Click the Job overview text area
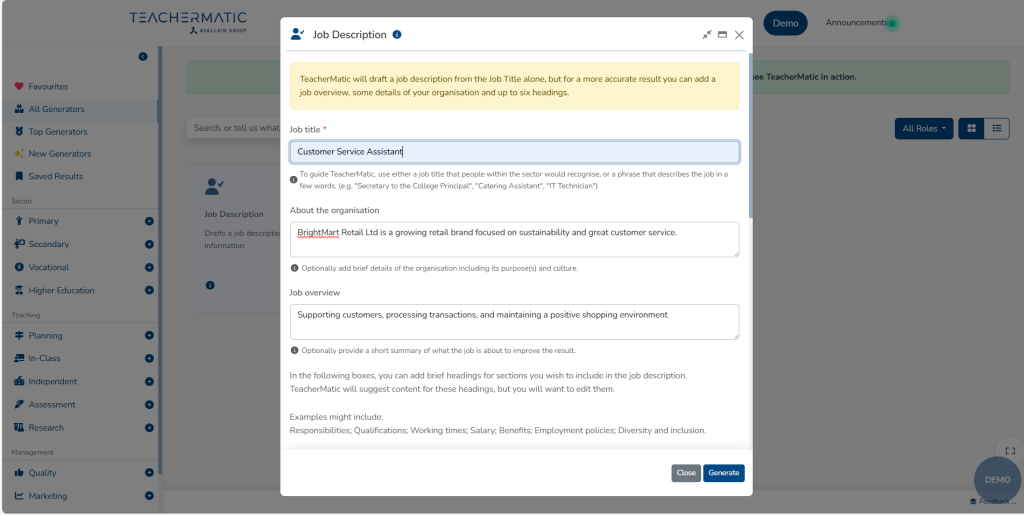The width and height of the screenshot is (1024, 515). (x=515, y=322)
